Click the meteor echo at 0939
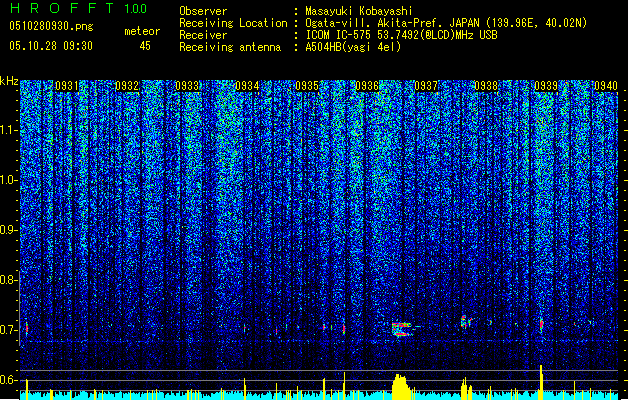629x400 pixels. [x=541, y=325]
